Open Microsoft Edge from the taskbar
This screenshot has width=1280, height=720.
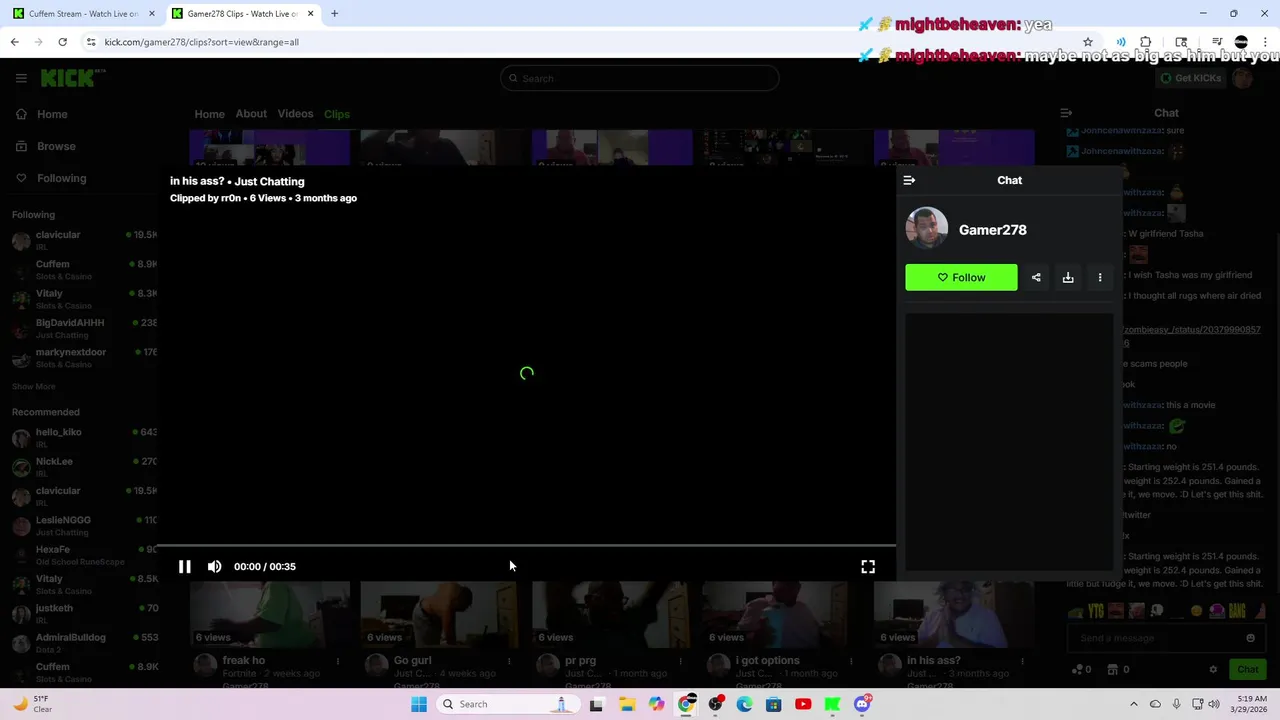(x=744, y=704)
